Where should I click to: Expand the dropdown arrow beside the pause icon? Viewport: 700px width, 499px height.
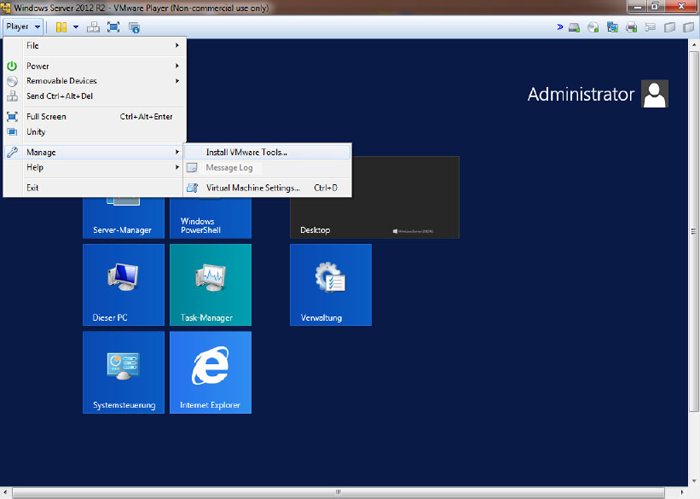click(76, 27)
